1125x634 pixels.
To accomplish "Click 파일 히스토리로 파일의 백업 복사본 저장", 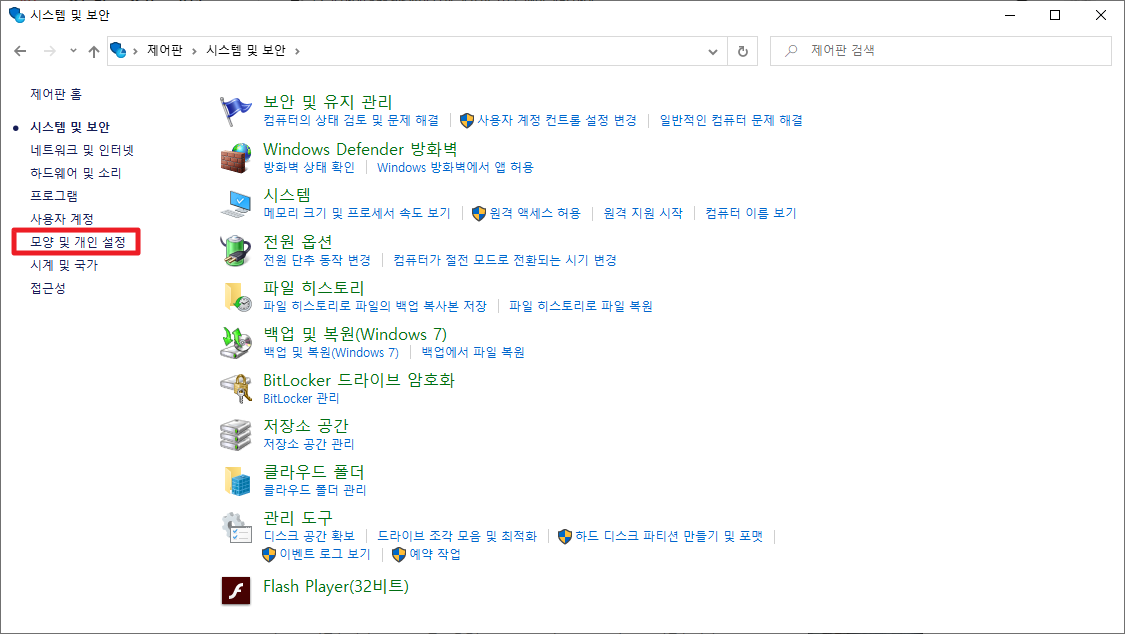I will [375, 306].
